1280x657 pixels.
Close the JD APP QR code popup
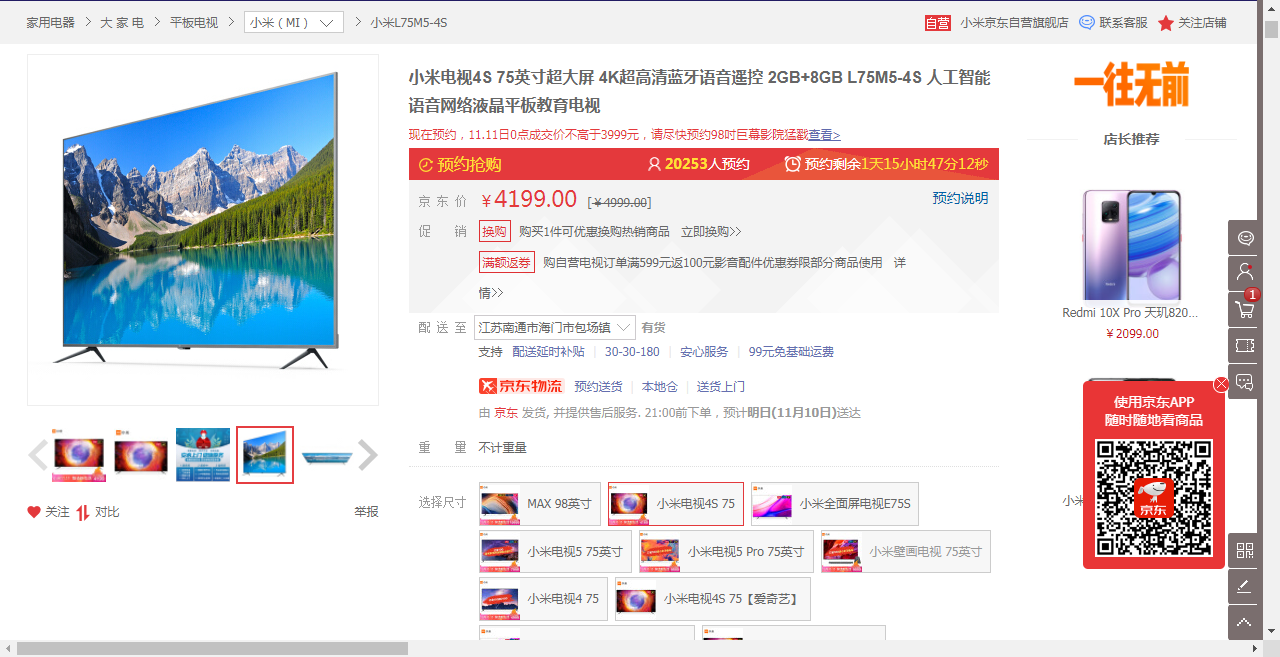coord(1221,384)
